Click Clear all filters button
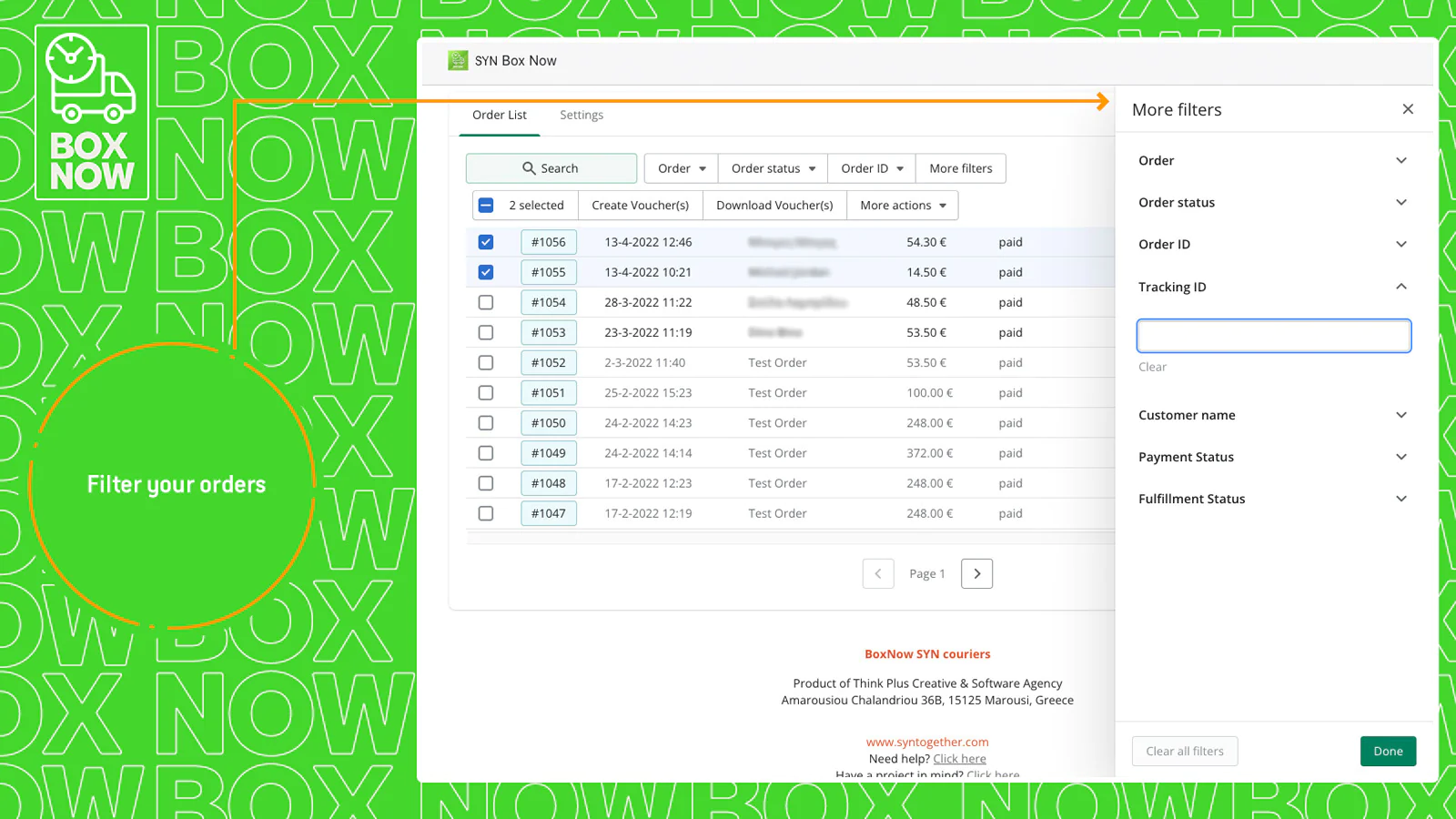This screenshot has width=1456, height=819. coord(1185,751)
